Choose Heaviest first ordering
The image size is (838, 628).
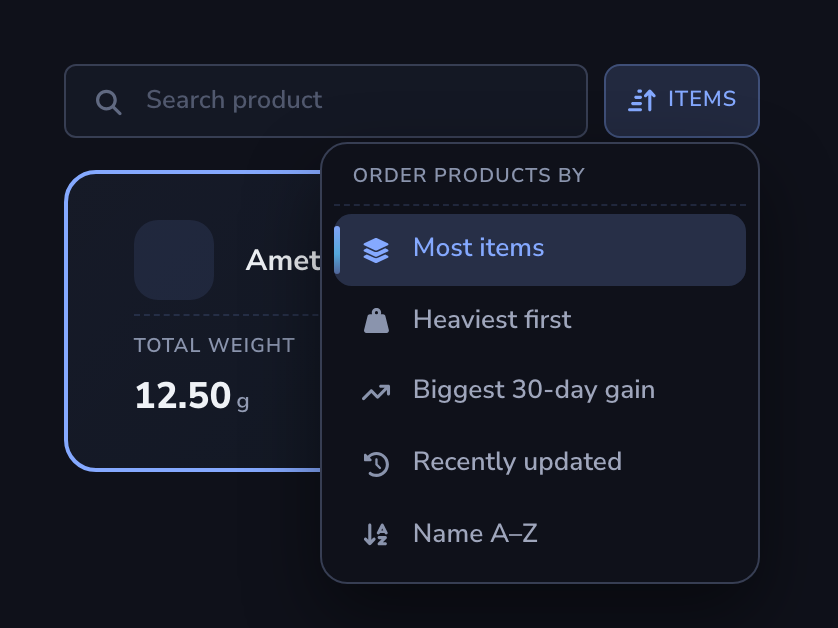click(540, 320)
